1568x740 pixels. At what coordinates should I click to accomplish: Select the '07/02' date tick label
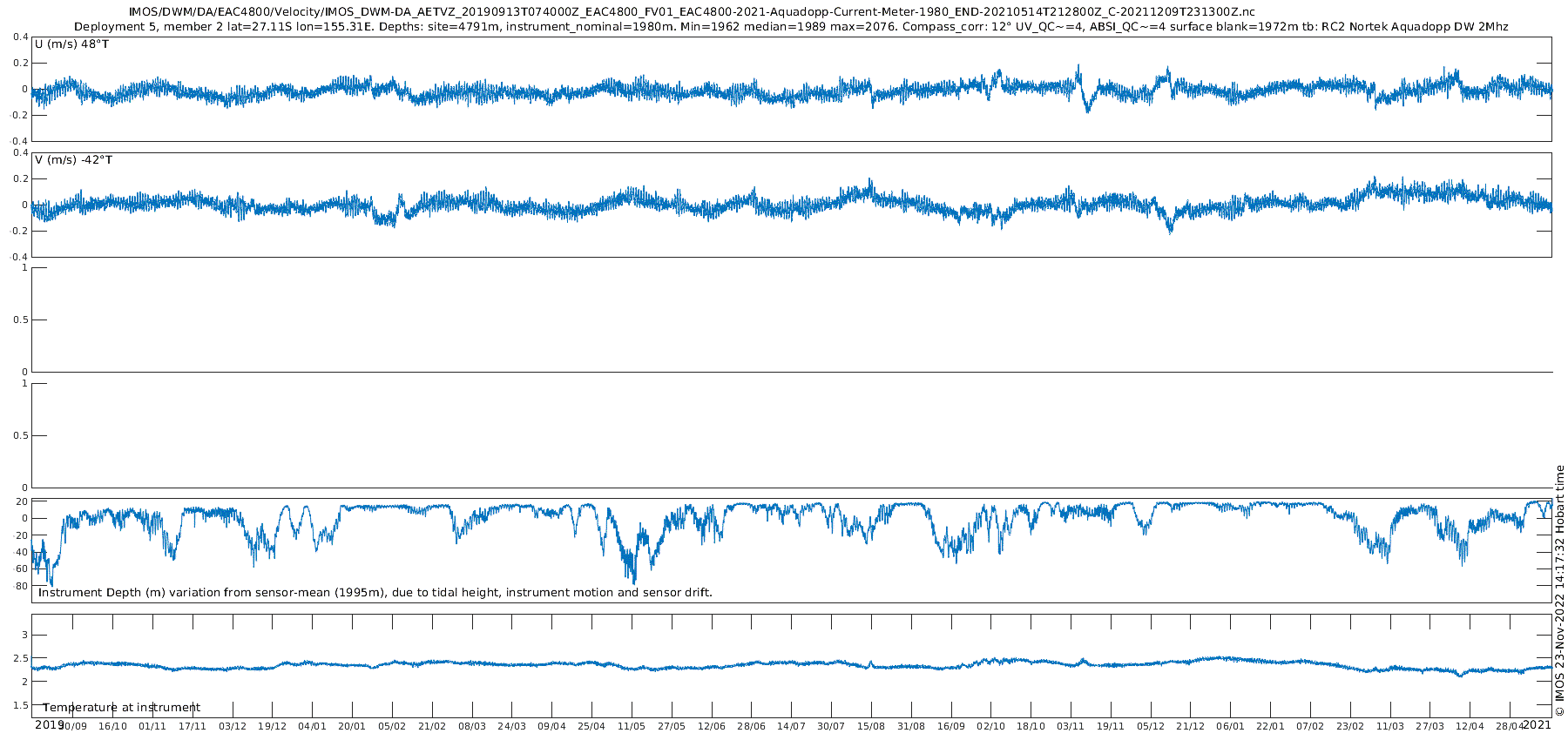pyautogui.click(x=1310, y=726)
